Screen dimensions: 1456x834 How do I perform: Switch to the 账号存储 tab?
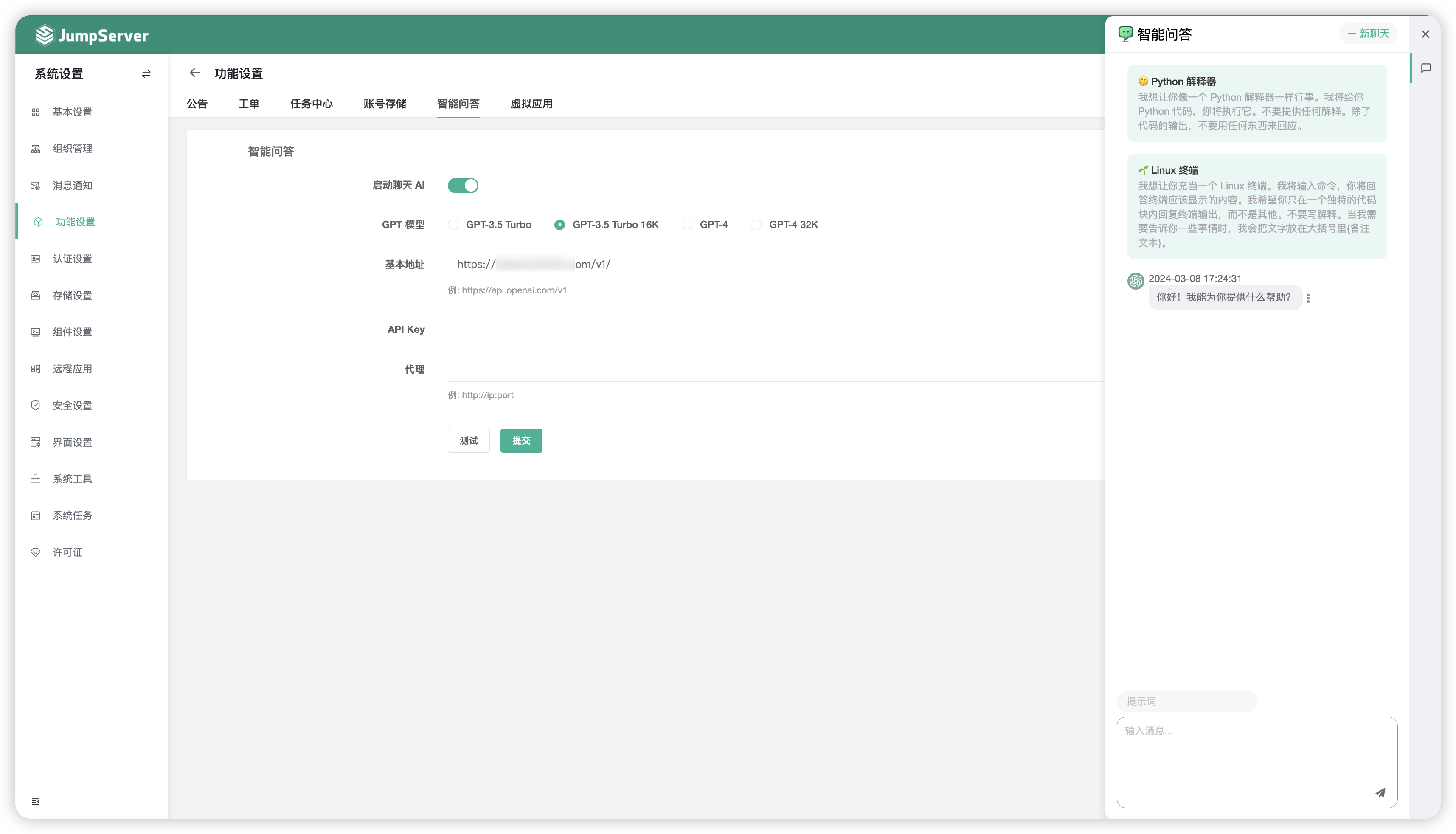tap(385, 104)
